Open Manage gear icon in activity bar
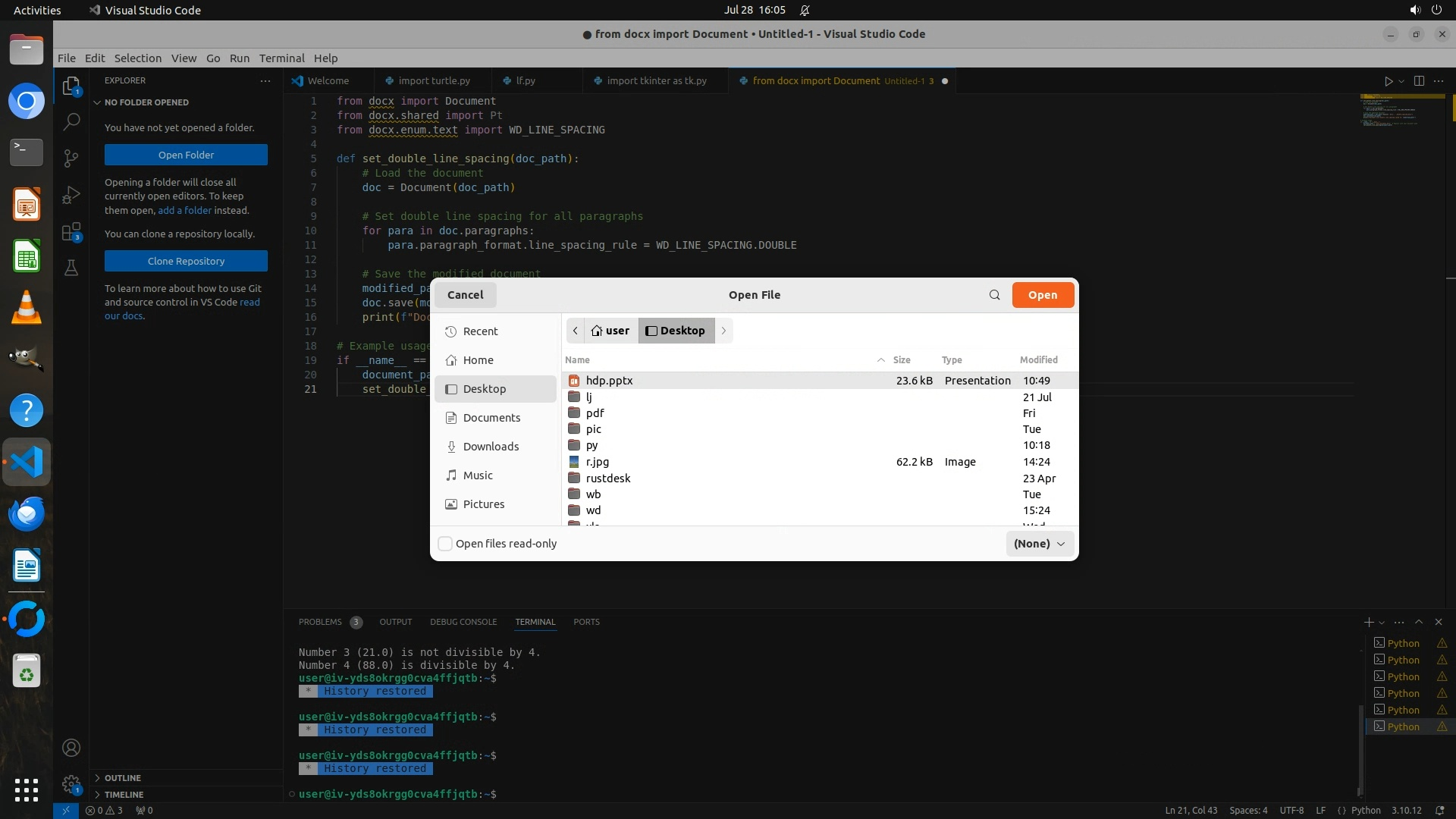Image resolution: width=1456 pixels, height=819 pixels. [71, 783]
